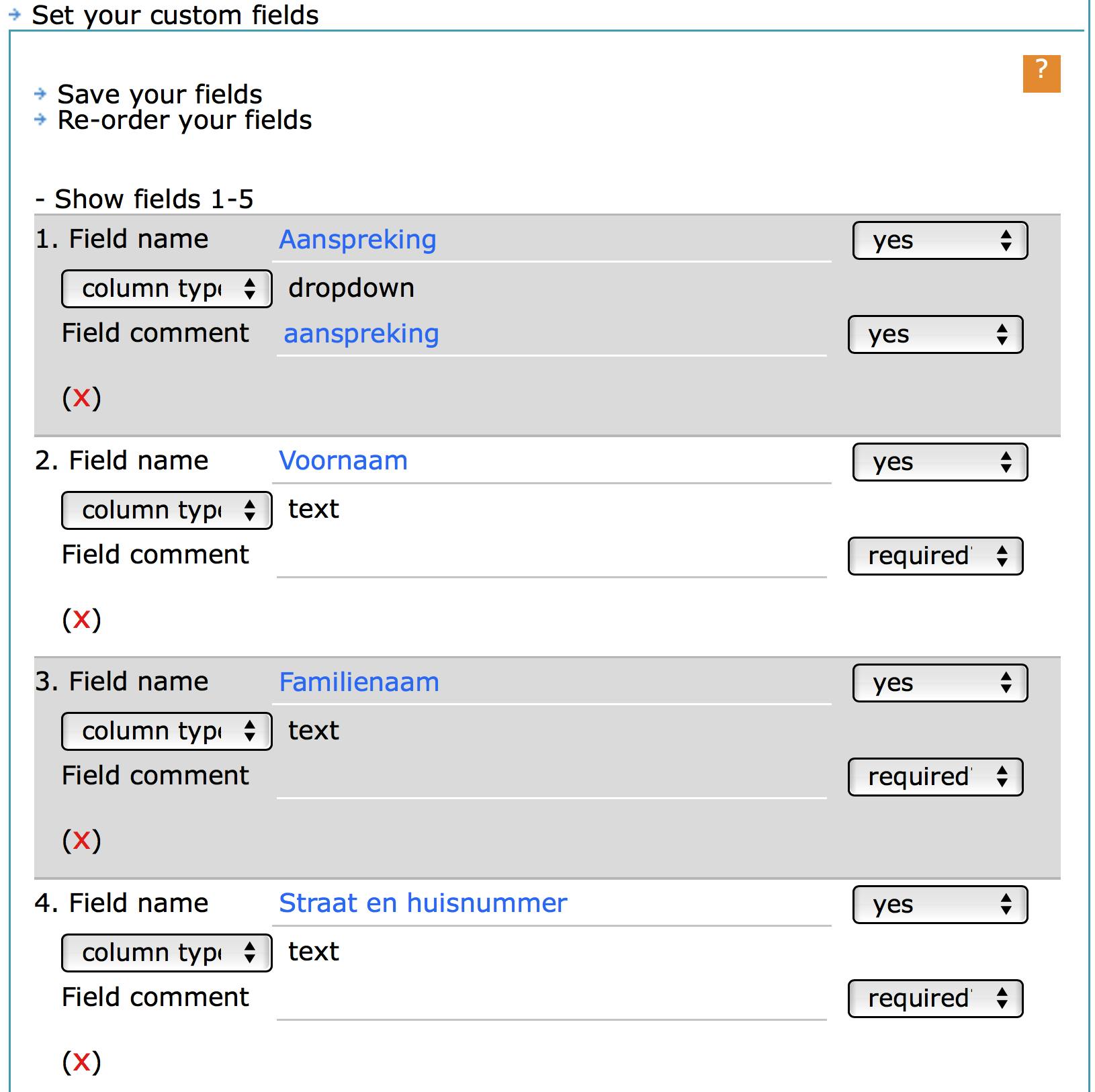This screenshot has width=1095, height=1092.
Task: Open column type dropdown for Aanspreking
Action: click(167, 289)
